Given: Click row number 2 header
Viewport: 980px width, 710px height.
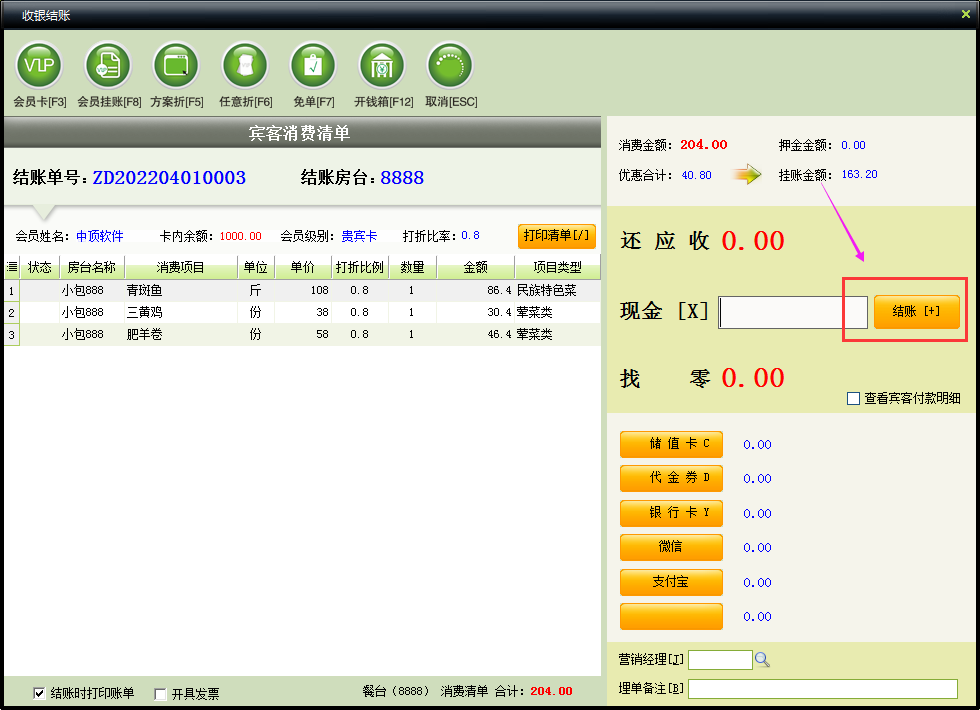Looking at the screenshot, I should point(12,312).
